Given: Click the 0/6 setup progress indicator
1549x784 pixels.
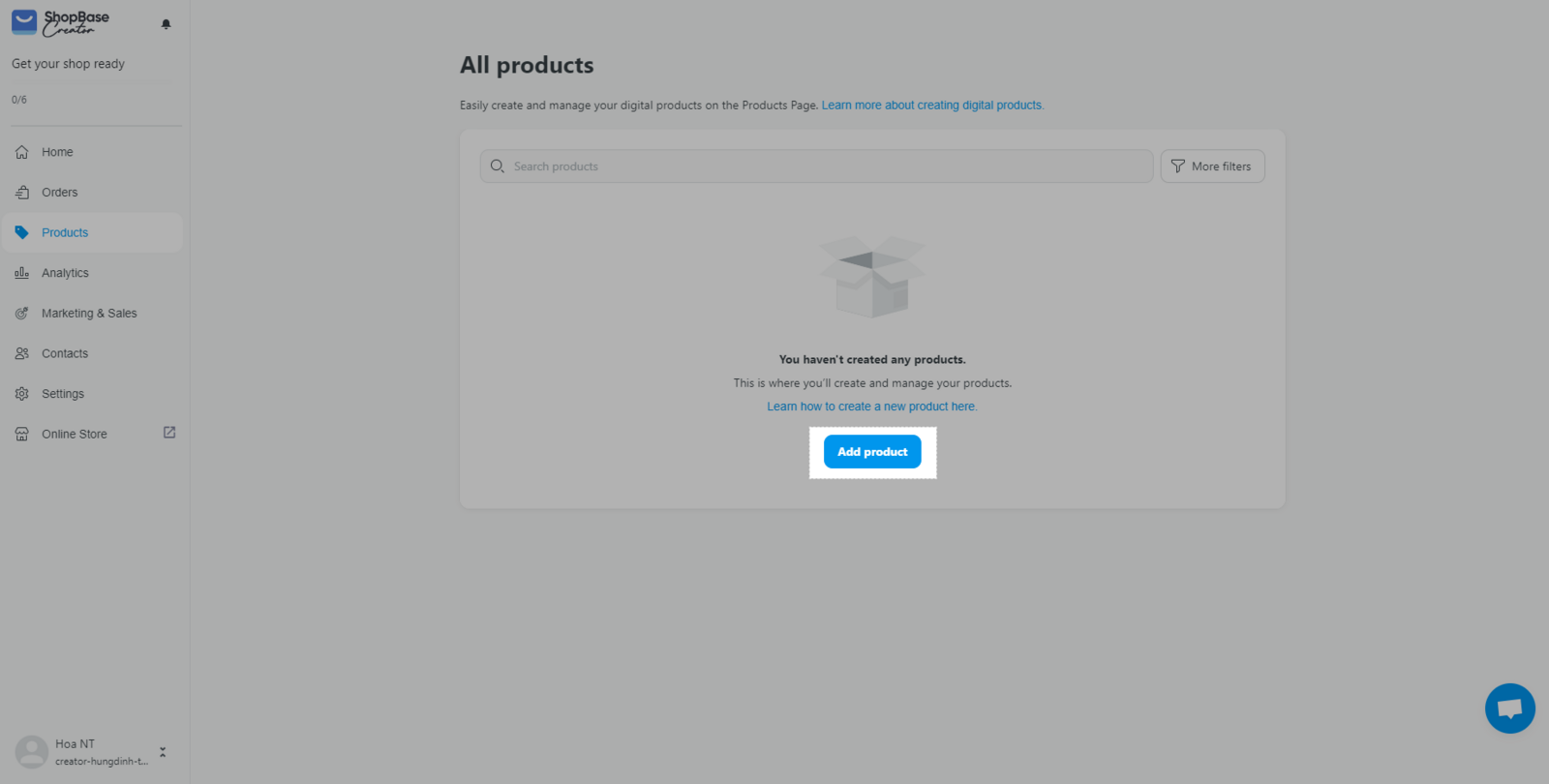Looking at the screenshot, I should pos(19,100).
